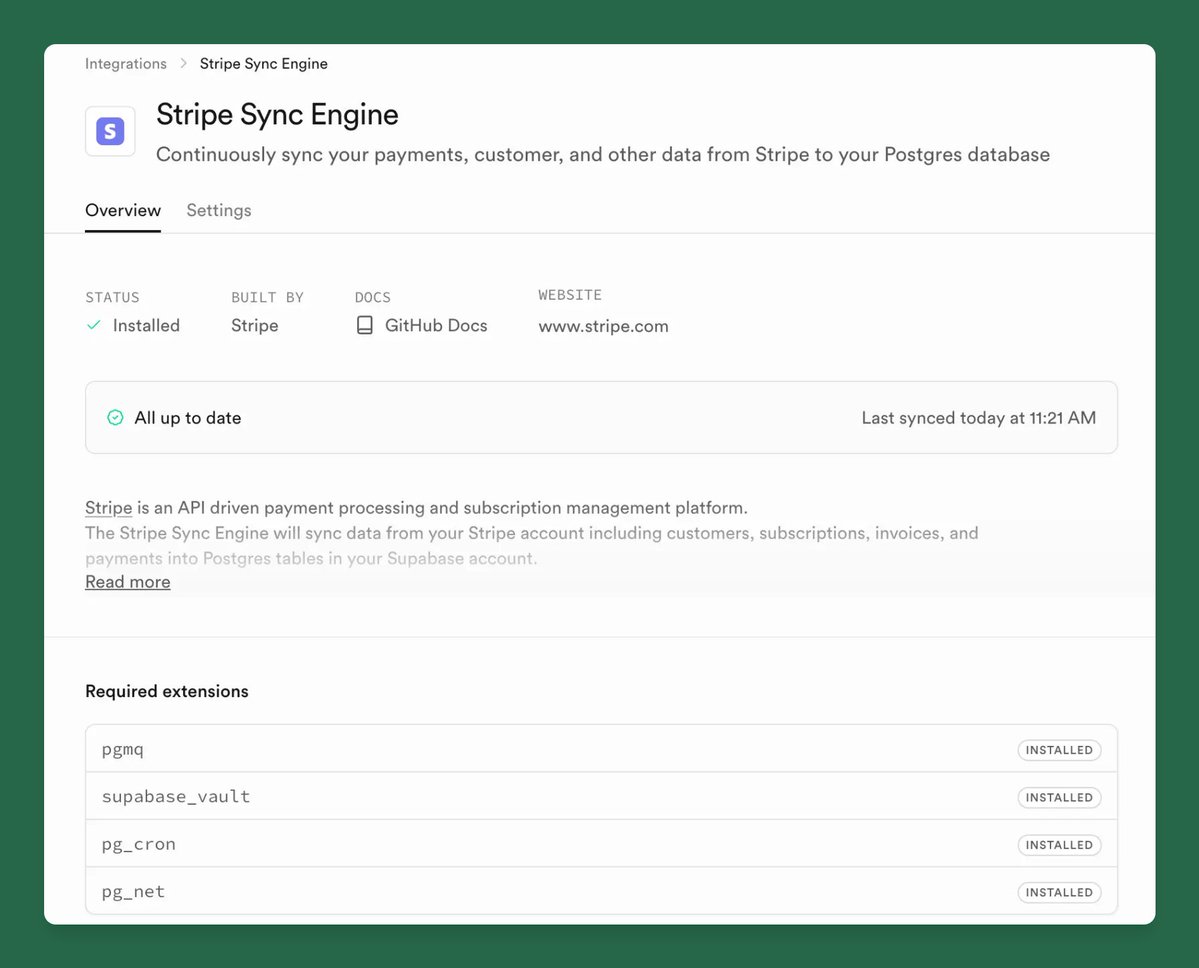Click the Stripe Sync Engine page title

coord(277,115)
